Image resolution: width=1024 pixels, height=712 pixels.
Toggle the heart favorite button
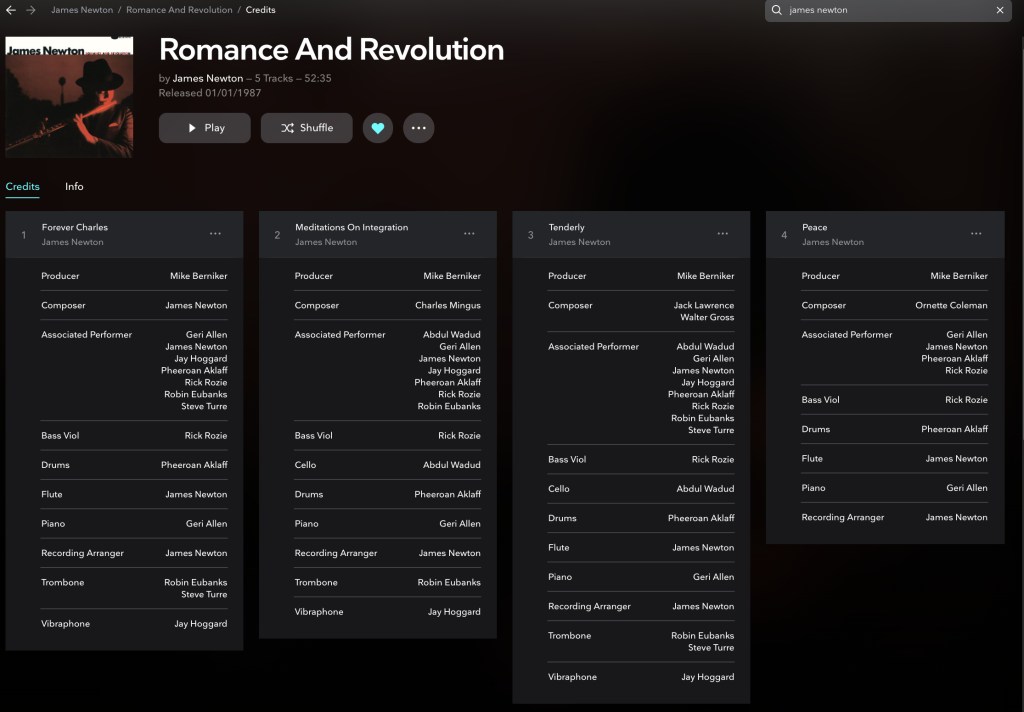(377, 128)
